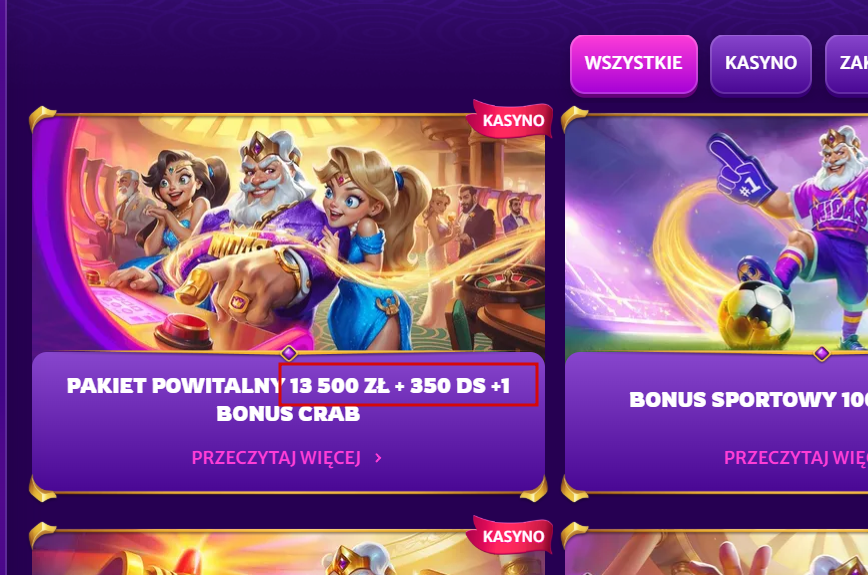The image size is (868, 575).
Task: Click the red button in the casino illustration
Action: [184, 329]
